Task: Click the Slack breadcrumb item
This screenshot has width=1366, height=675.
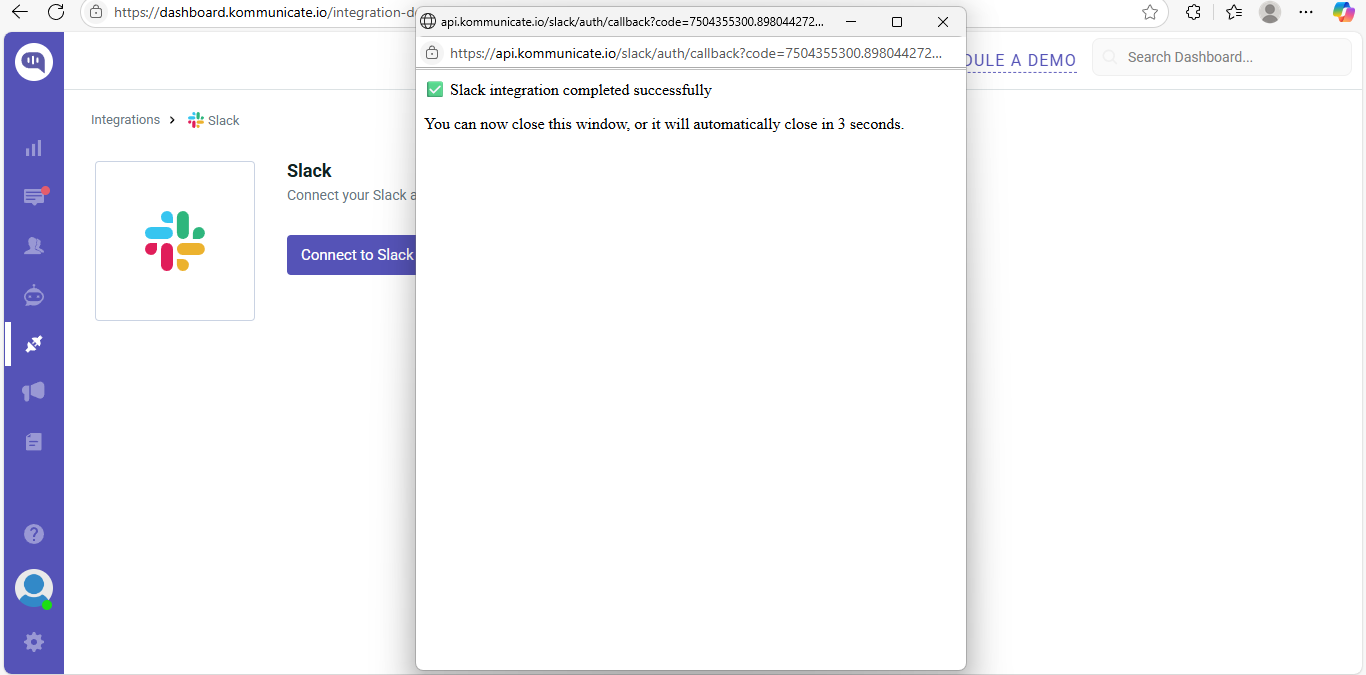Action: [x=214, y=120]
